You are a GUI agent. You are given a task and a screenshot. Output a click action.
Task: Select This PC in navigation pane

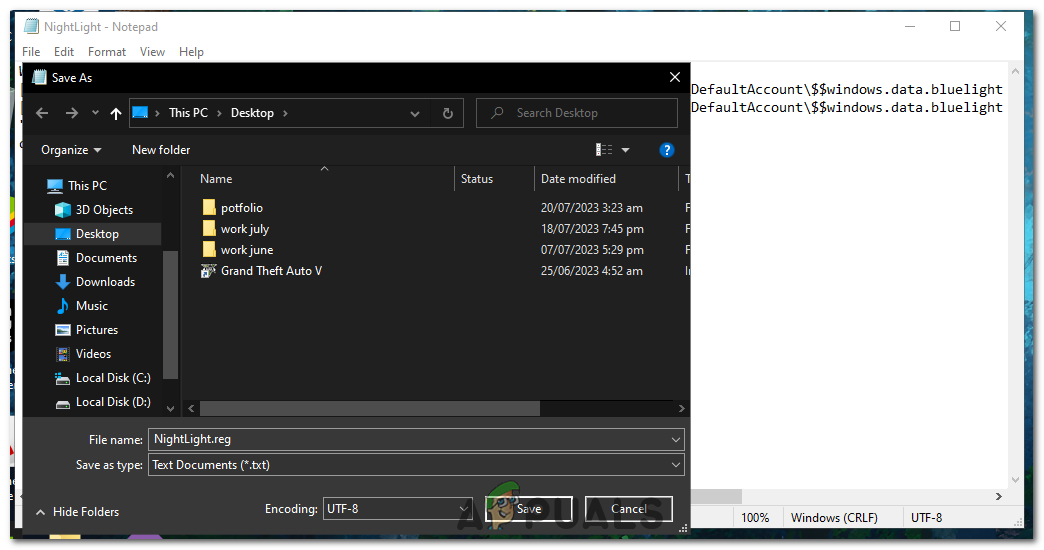point(87,186)
